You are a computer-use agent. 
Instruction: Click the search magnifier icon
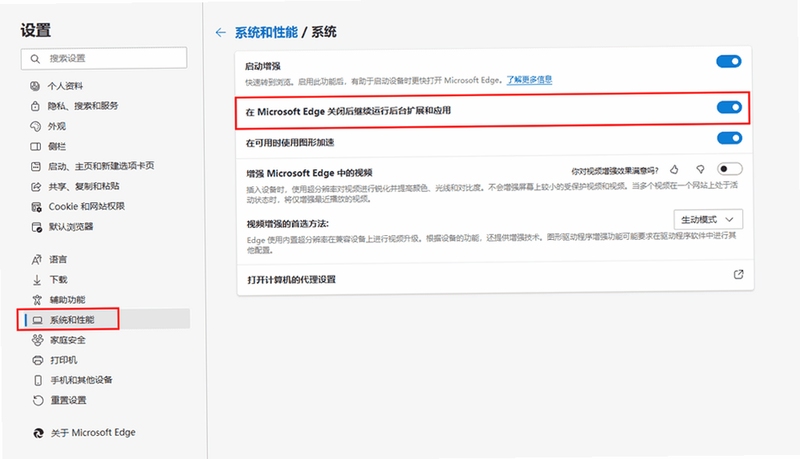click(x=35, y=59)
